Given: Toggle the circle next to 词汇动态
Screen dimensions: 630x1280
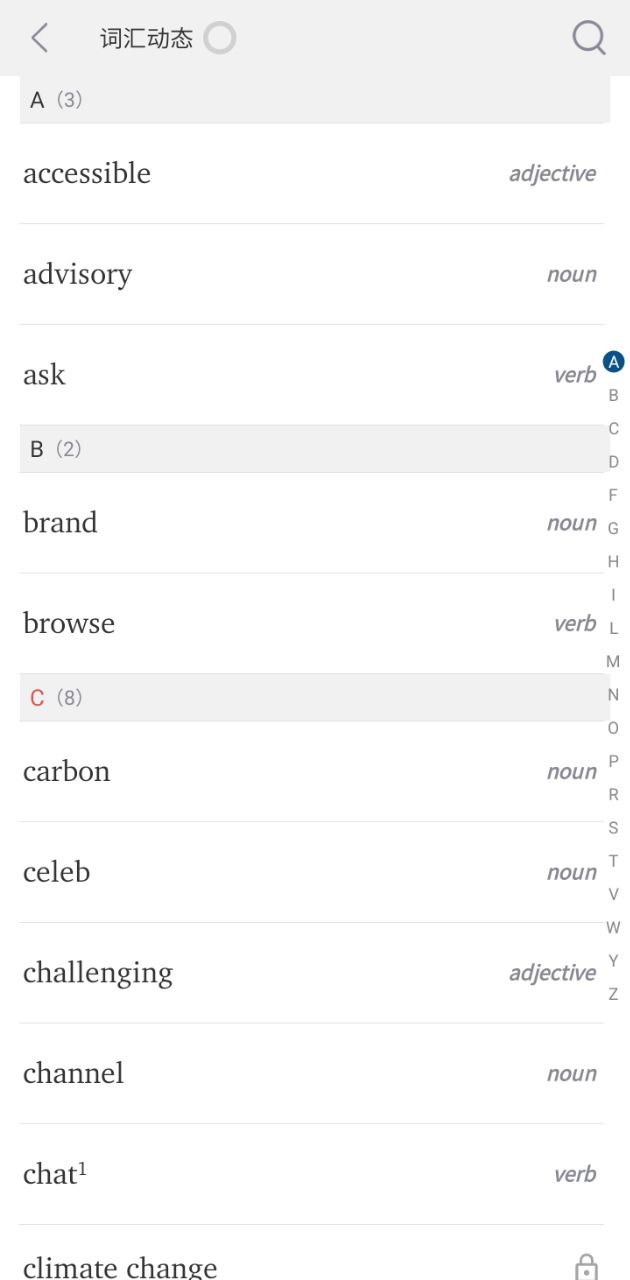Looking at the screenshot, I should point(219,38).
